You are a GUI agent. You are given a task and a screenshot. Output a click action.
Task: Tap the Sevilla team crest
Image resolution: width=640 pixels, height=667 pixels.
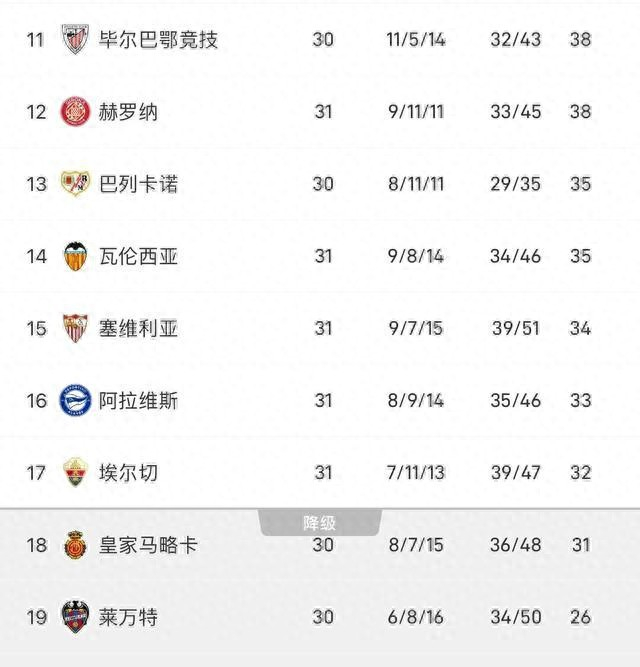[76, 328]
